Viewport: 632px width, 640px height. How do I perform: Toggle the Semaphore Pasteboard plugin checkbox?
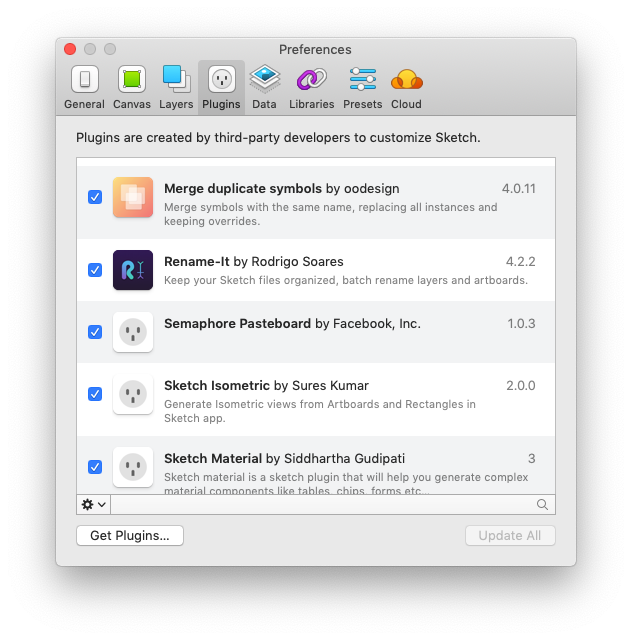(x=95, y=332)
